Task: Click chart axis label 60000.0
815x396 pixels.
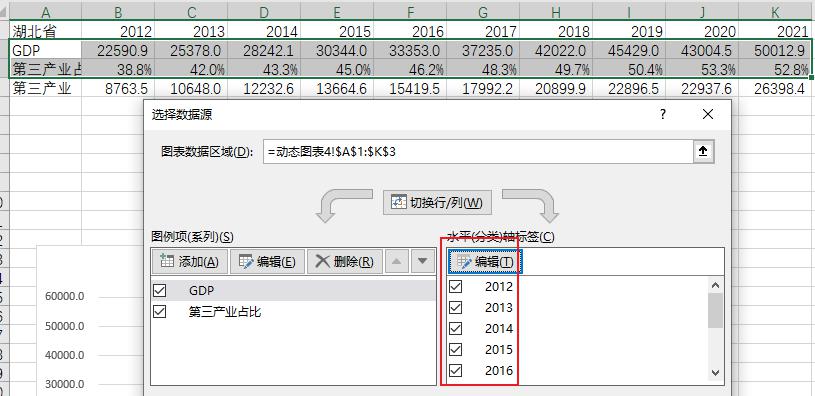Action: (65, 297)
